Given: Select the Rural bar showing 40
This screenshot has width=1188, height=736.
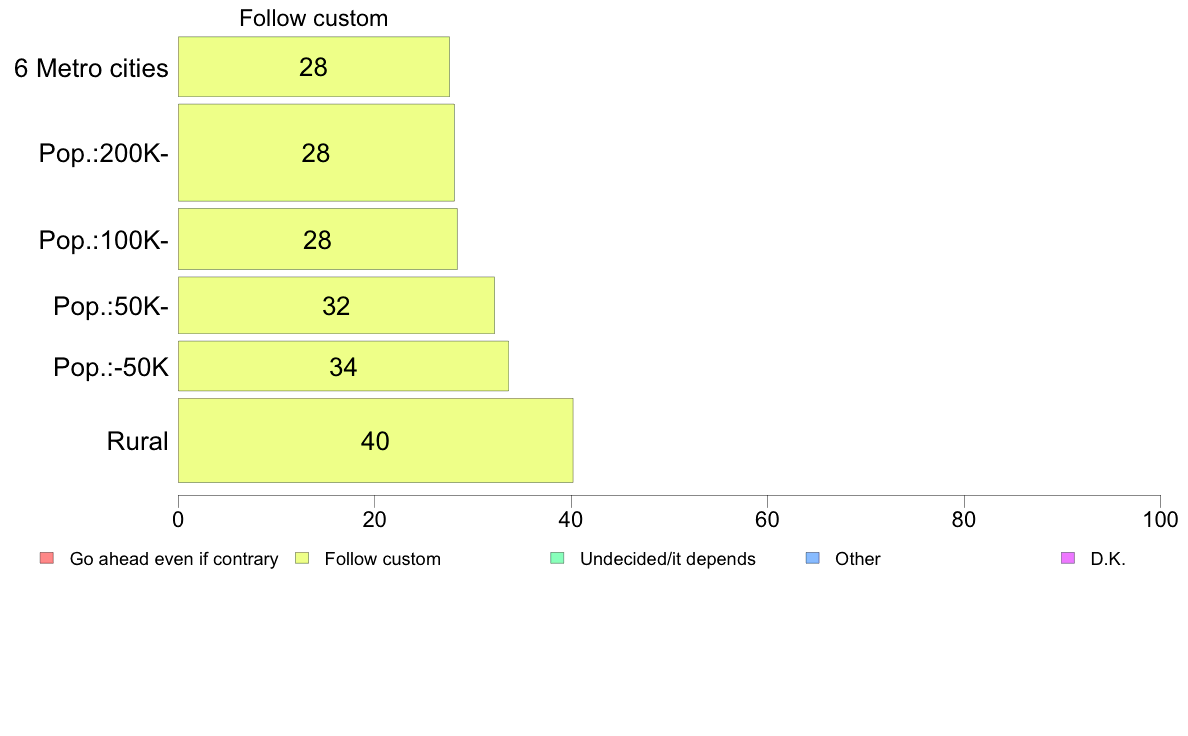Looking at the screenshot, I should [376, 440].
